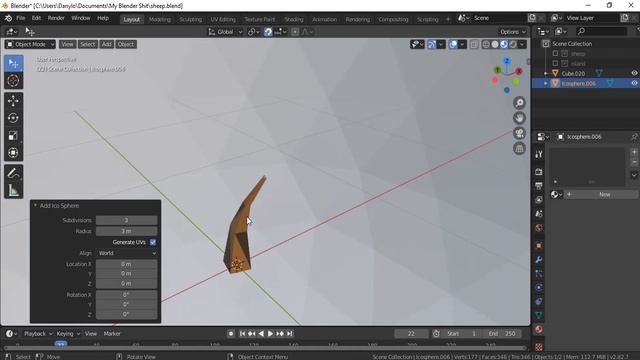Open the Render menu
640x360 pixels.
56,18
